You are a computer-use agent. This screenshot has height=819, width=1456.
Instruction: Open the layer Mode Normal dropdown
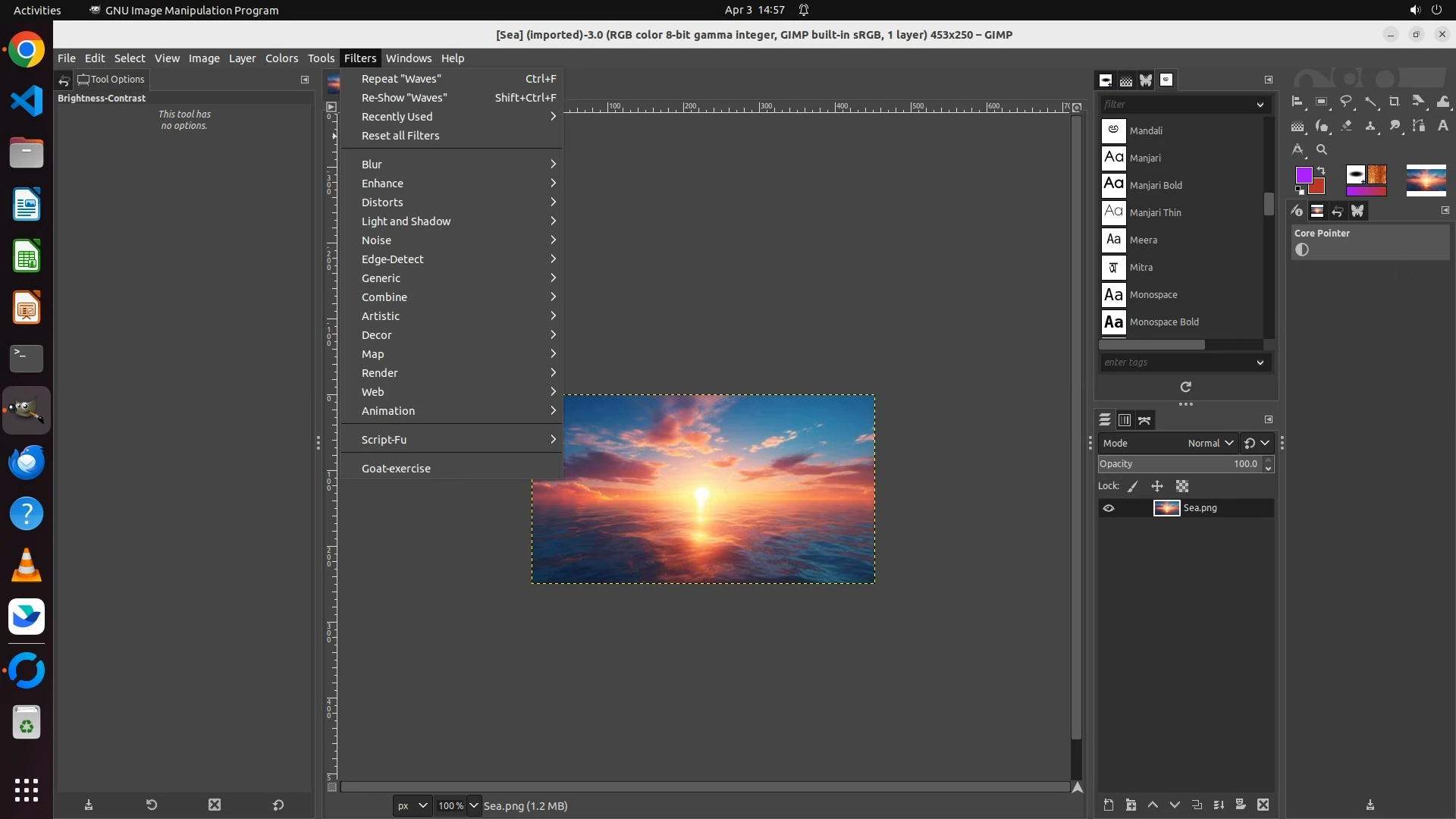click(1210, 443)
